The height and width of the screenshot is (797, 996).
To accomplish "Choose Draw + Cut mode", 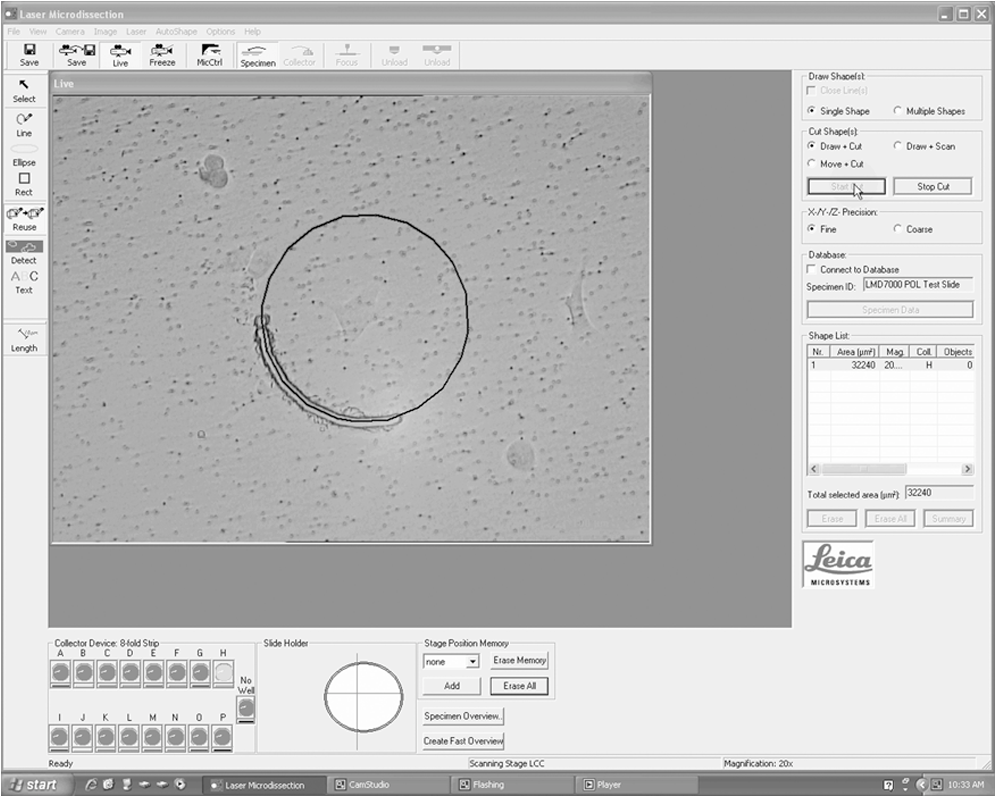I will click(811, 145).
